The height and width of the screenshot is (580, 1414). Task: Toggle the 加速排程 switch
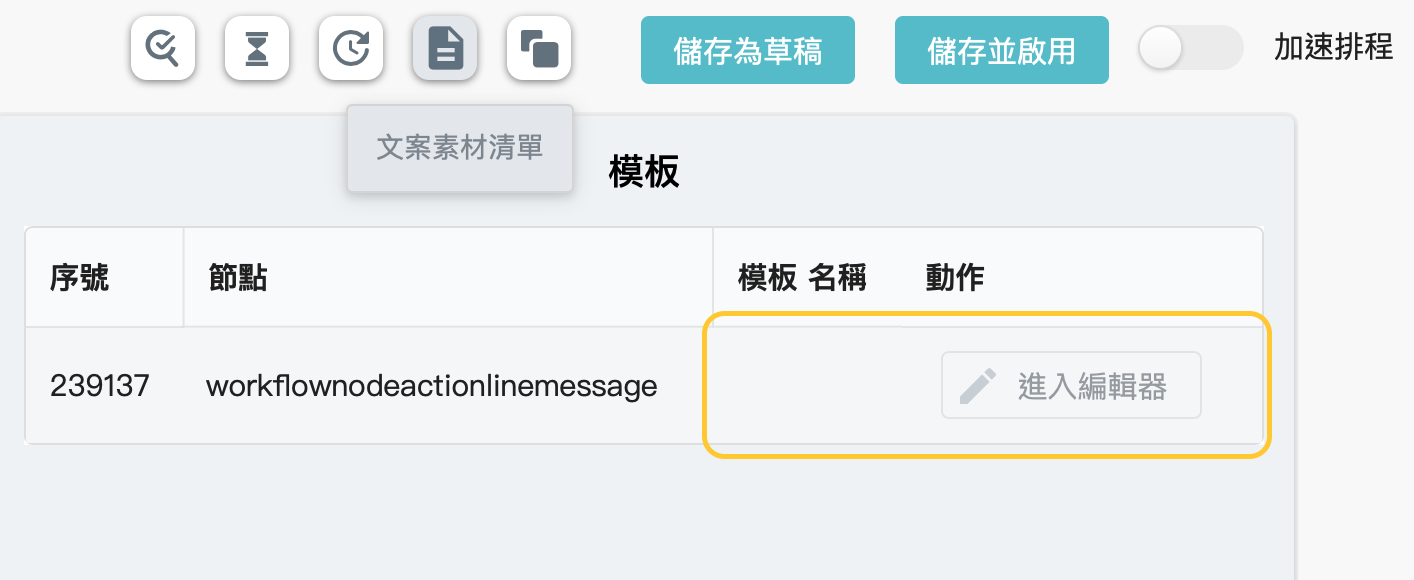1190,48
